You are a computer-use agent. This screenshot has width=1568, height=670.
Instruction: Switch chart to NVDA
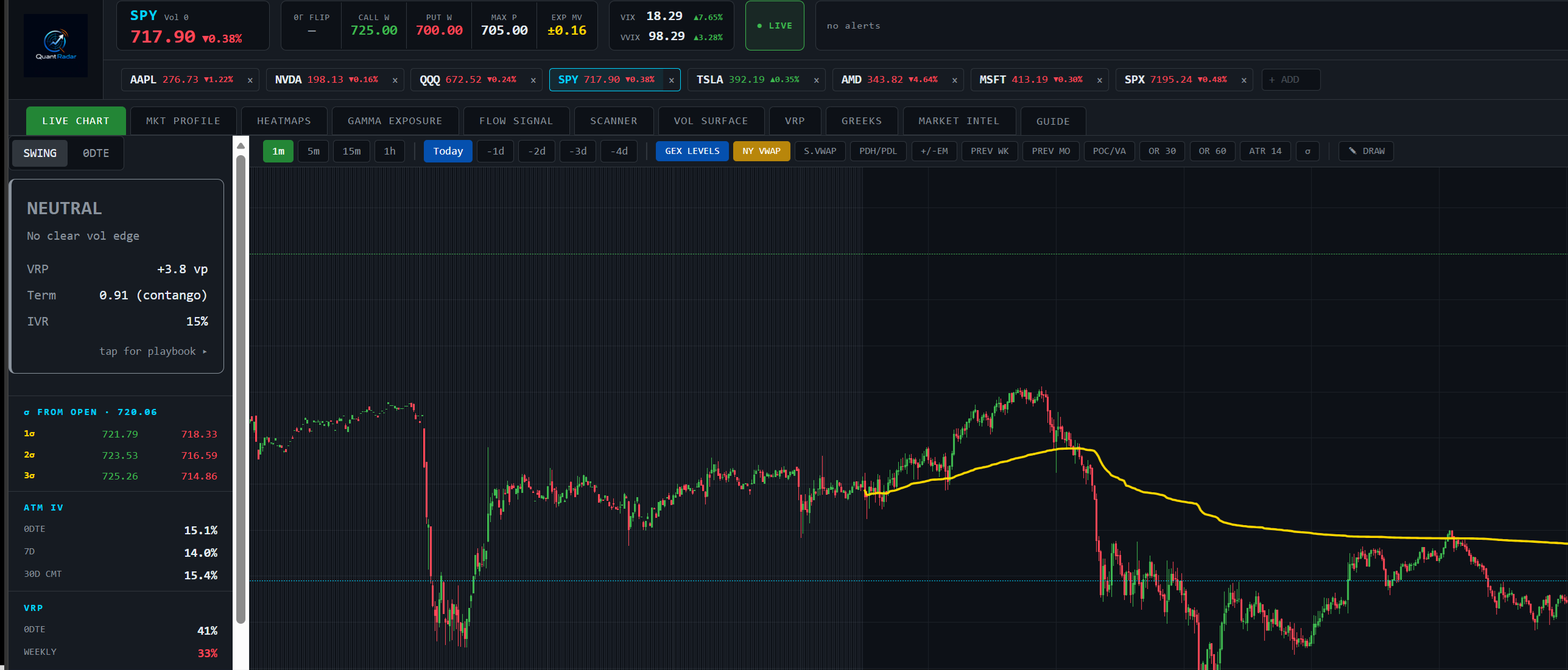click(326, 80)
